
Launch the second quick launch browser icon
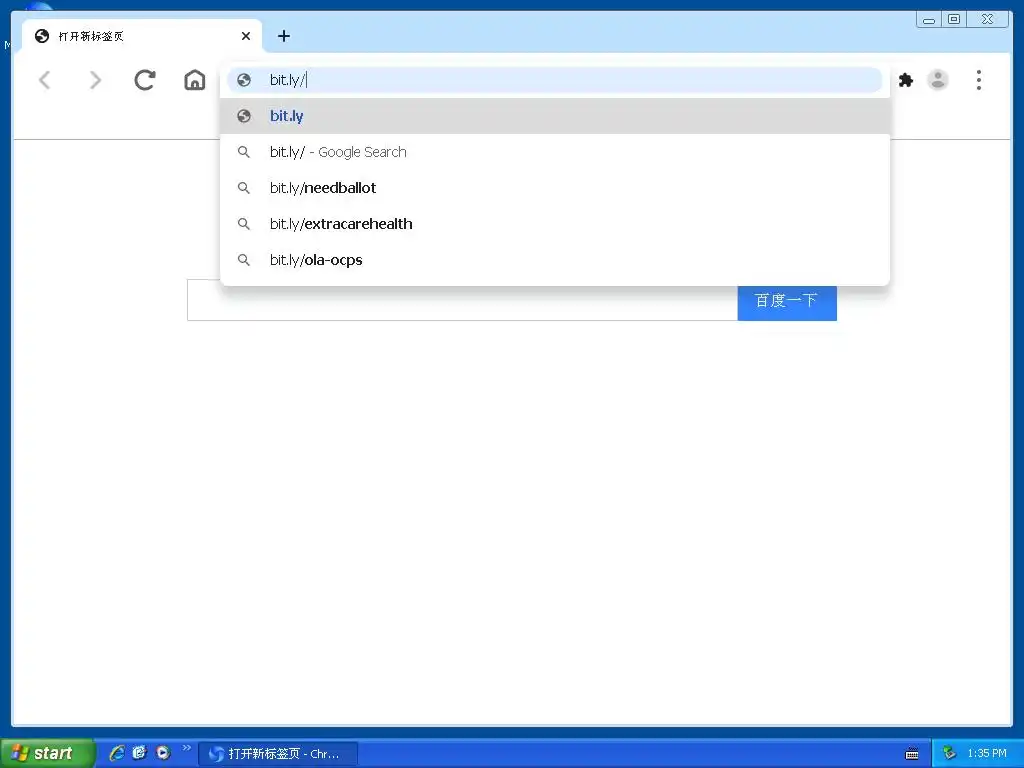[140, 752]
